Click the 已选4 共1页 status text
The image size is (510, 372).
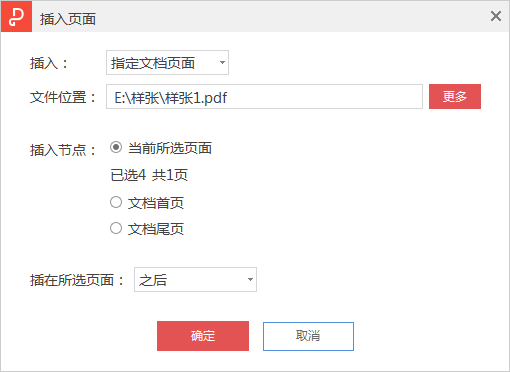click(x=149, y=175)
